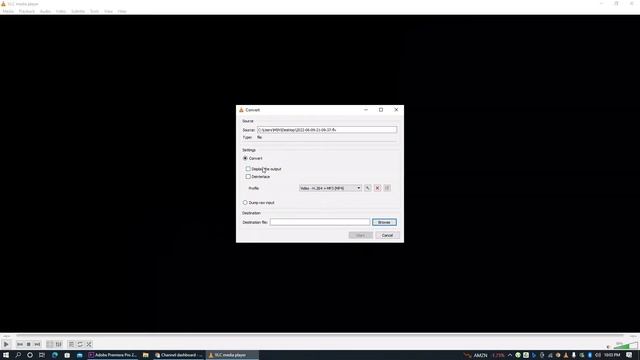The image size is (640, 360).
Task: Enable the Deinterlace checkbox
Action: coord(248,177)
